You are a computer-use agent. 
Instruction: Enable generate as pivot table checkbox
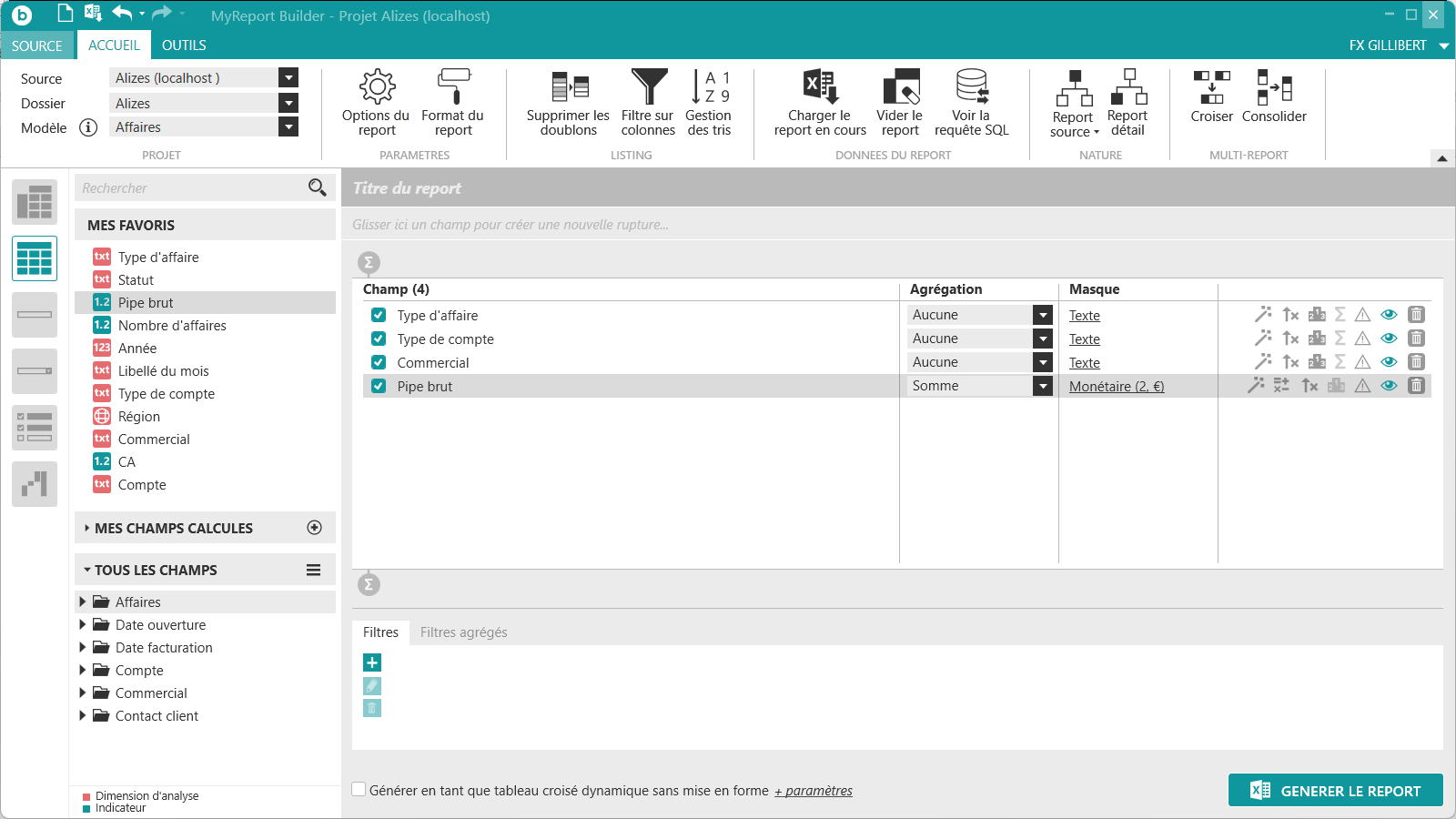(x=359, y=790)
